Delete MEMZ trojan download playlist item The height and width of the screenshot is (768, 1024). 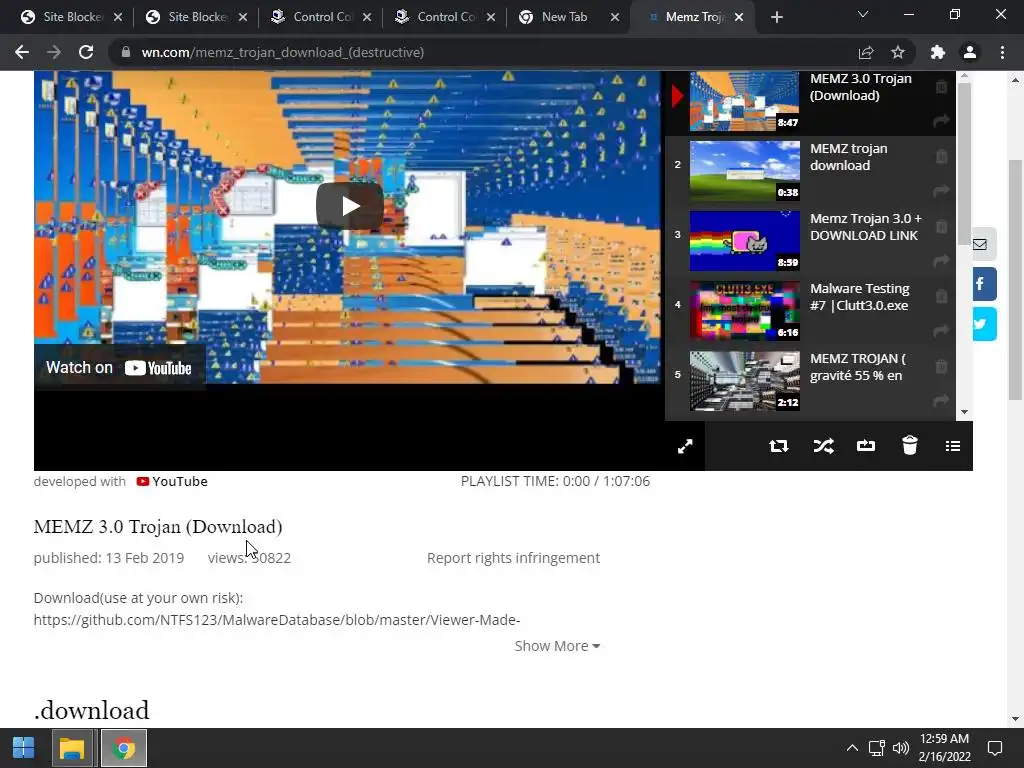click(x=941, y=156)
